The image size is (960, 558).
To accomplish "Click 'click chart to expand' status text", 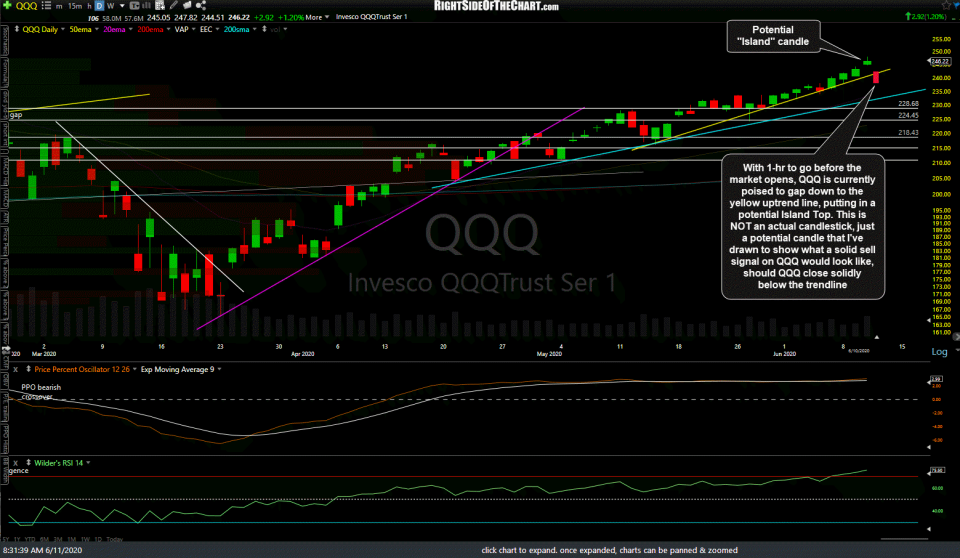I will click(x=609, y=550).
